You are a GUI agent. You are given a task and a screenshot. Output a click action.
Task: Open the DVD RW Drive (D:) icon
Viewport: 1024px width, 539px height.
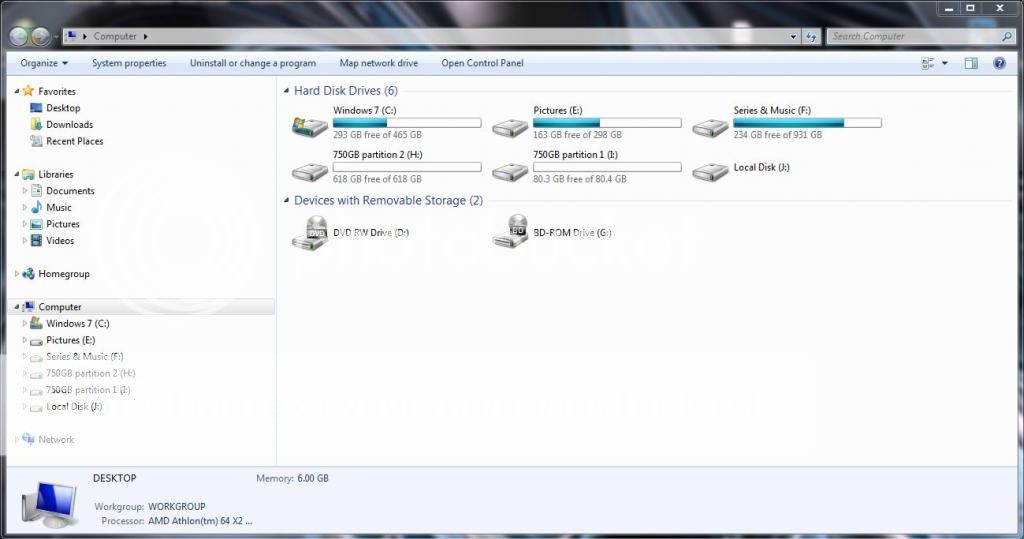pos(310,233)
